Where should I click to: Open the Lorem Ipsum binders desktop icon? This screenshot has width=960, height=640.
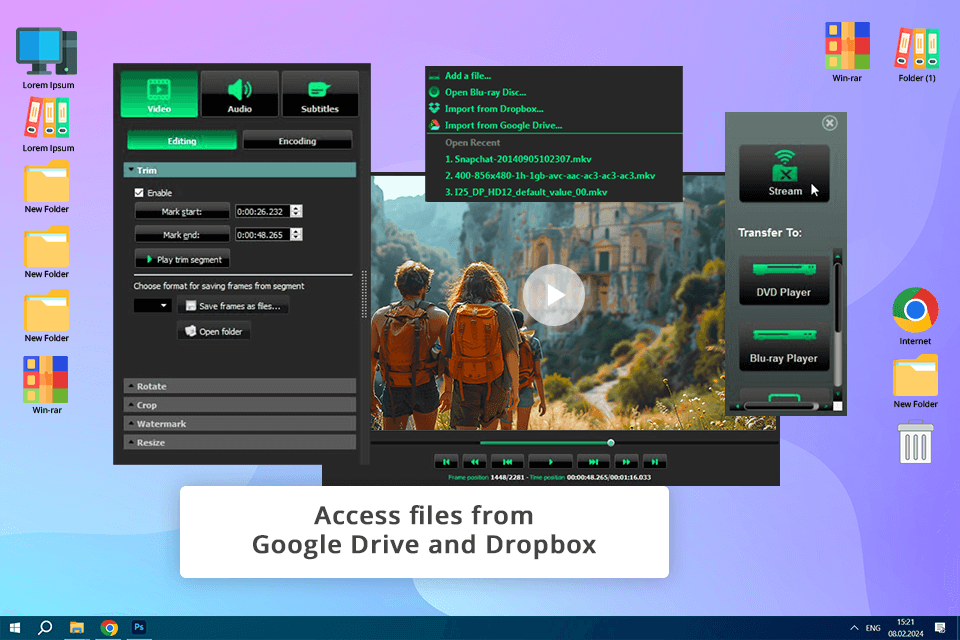pyautogui.click(x=48, y=125)
